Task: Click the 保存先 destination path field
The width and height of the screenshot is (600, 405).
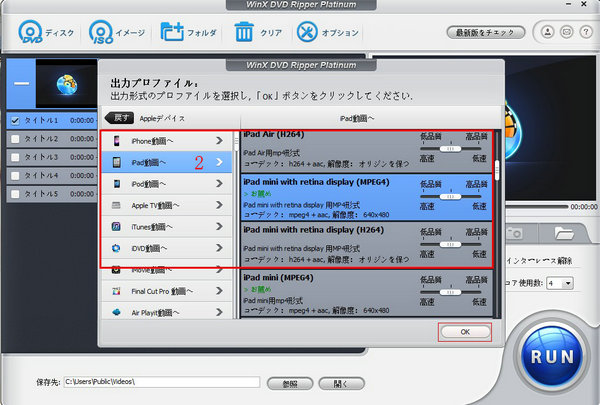Action: [162, 382]
